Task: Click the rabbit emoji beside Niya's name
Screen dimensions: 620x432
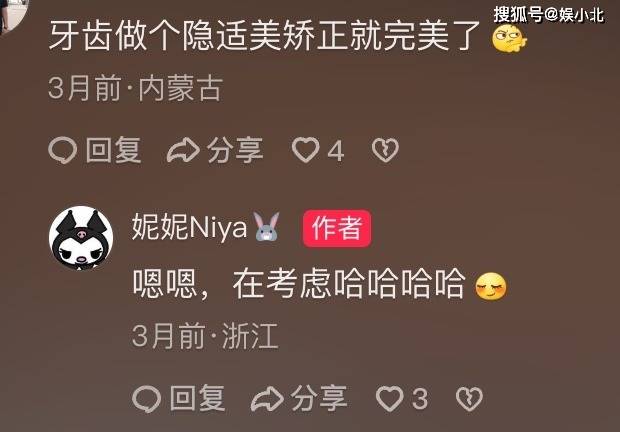Action: (266, 226)
